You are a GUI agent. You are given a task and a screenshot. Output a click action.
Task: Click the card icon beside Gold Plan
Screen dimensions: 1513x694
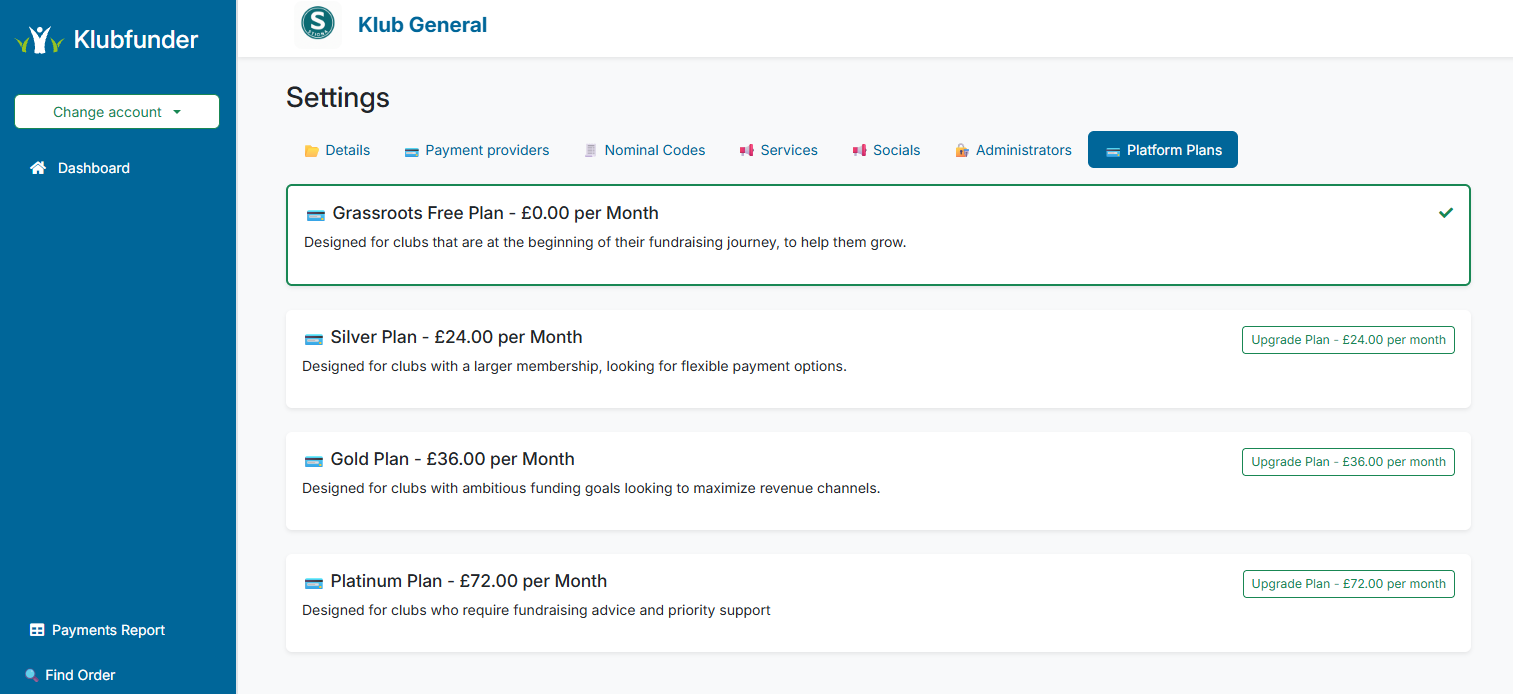(x=313, y=460)
